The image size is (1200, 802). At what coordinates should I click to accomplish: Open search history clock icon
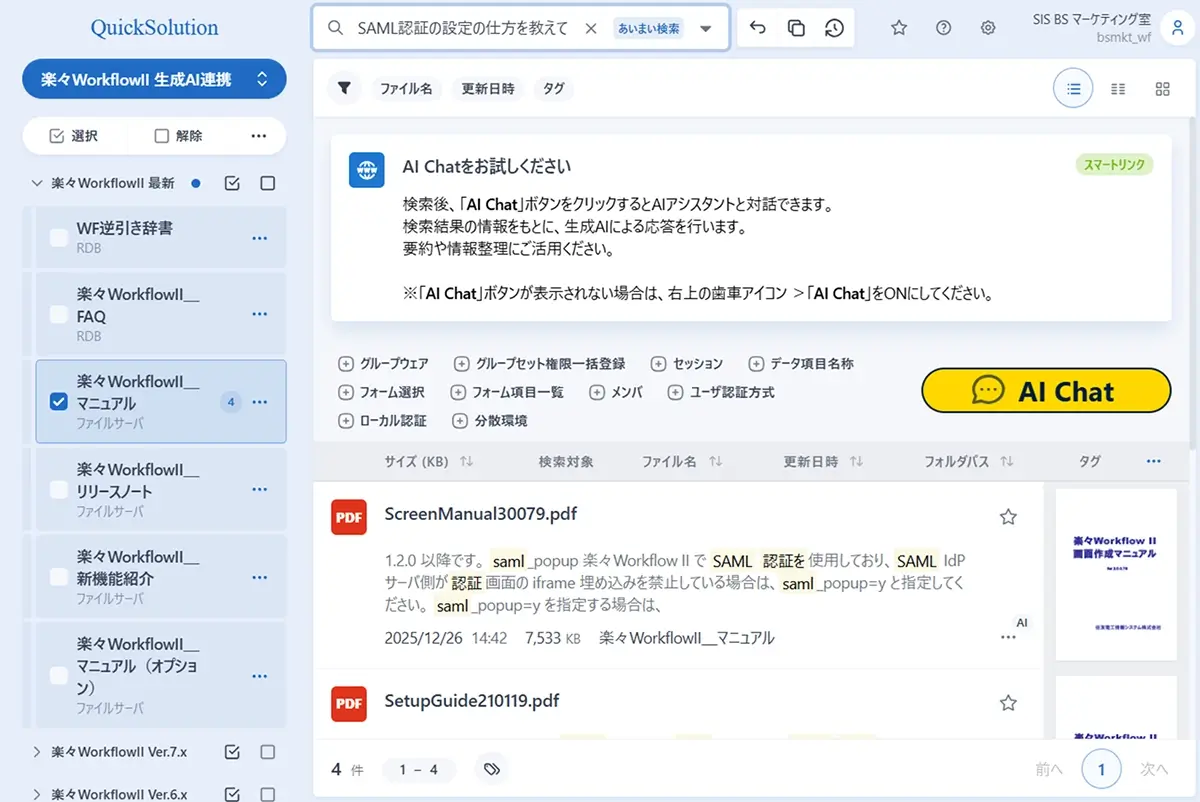[x=834, y=28]
